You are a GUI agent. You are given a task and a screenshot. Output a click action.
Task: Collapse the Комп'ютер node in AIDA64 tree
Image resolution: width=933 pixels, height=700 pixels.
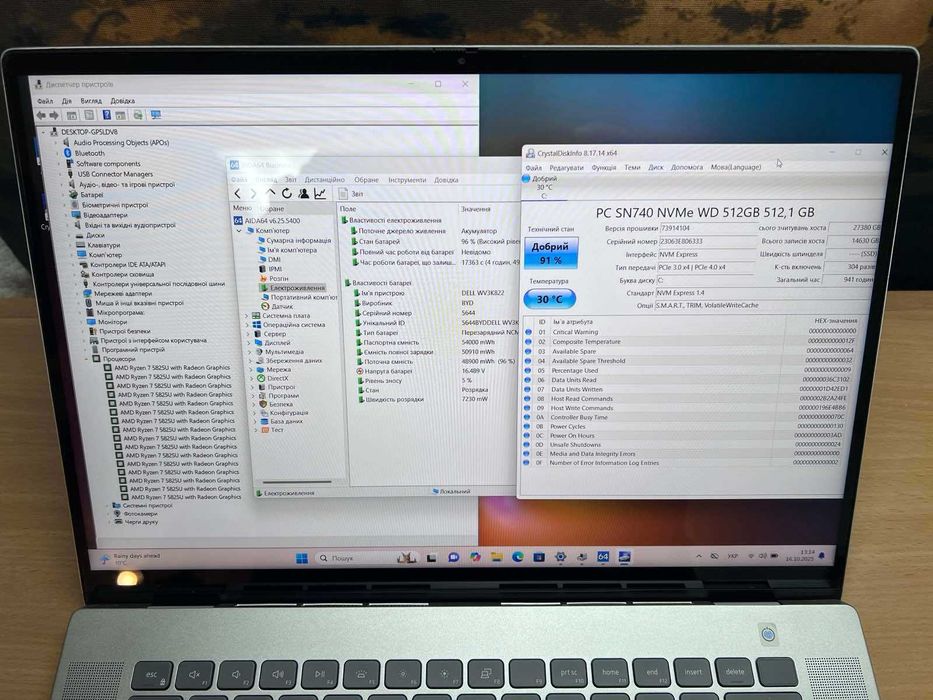239,230
